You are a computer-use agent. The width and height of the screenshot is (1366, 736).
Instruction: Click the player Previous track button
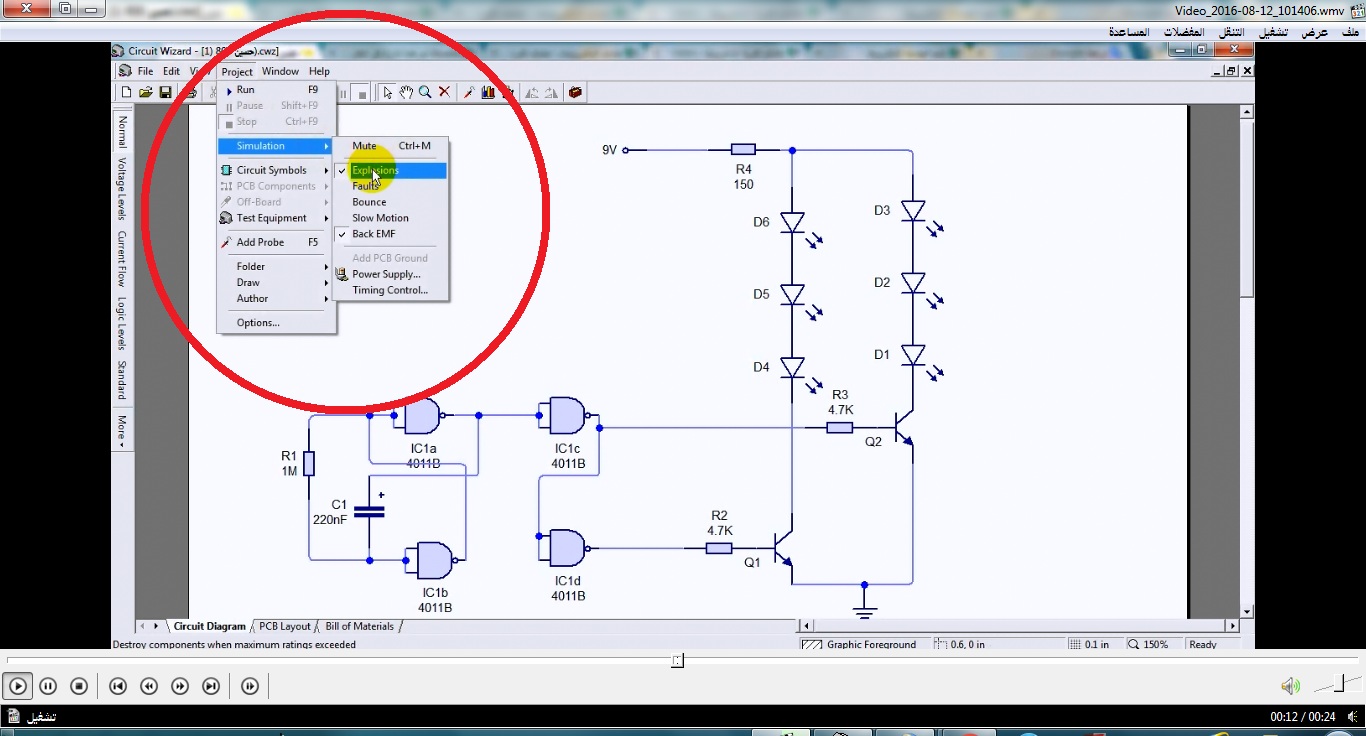[118, 686]
